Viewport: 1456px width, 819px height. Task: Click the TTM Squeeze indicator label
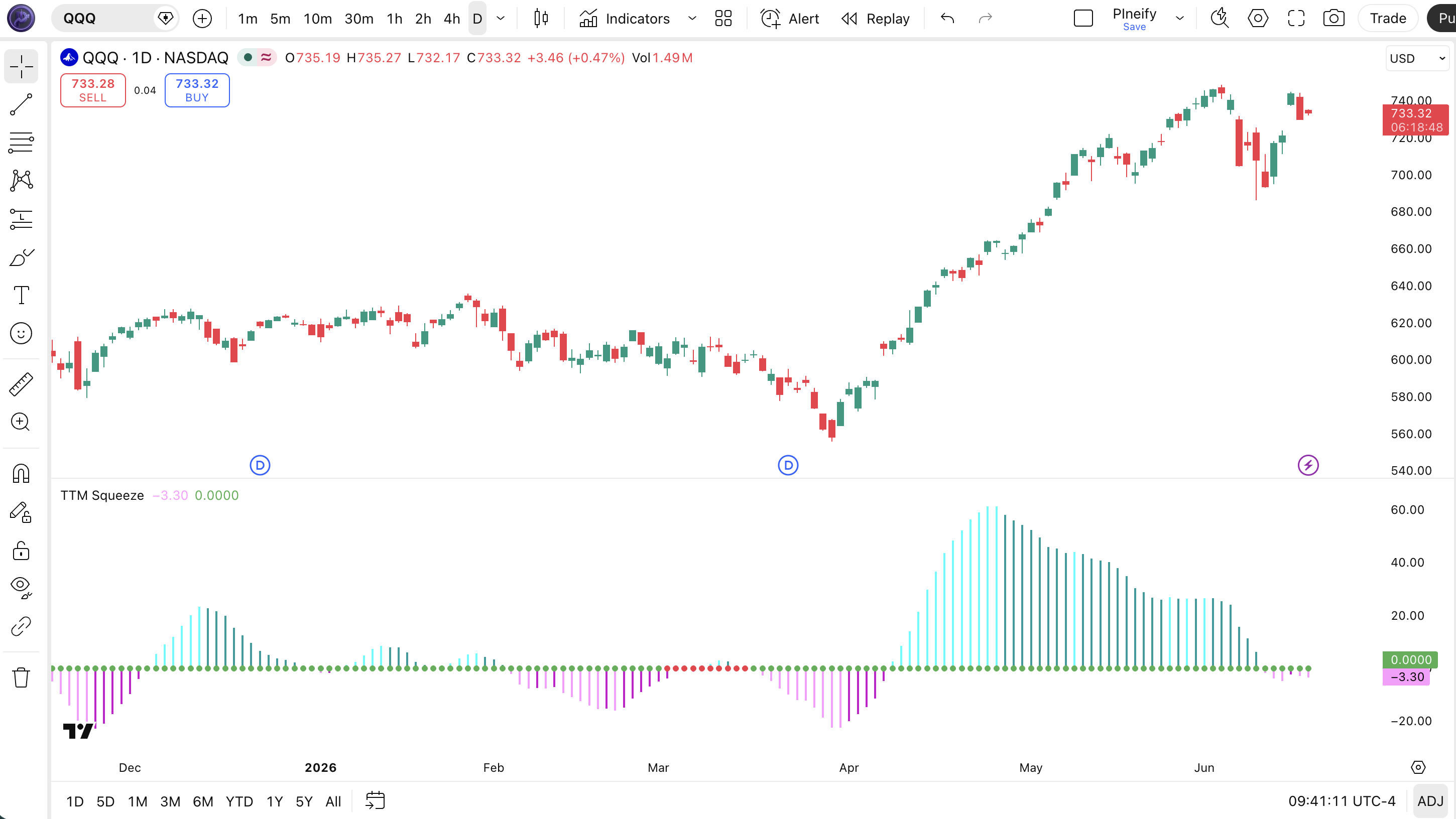(102, 495)
